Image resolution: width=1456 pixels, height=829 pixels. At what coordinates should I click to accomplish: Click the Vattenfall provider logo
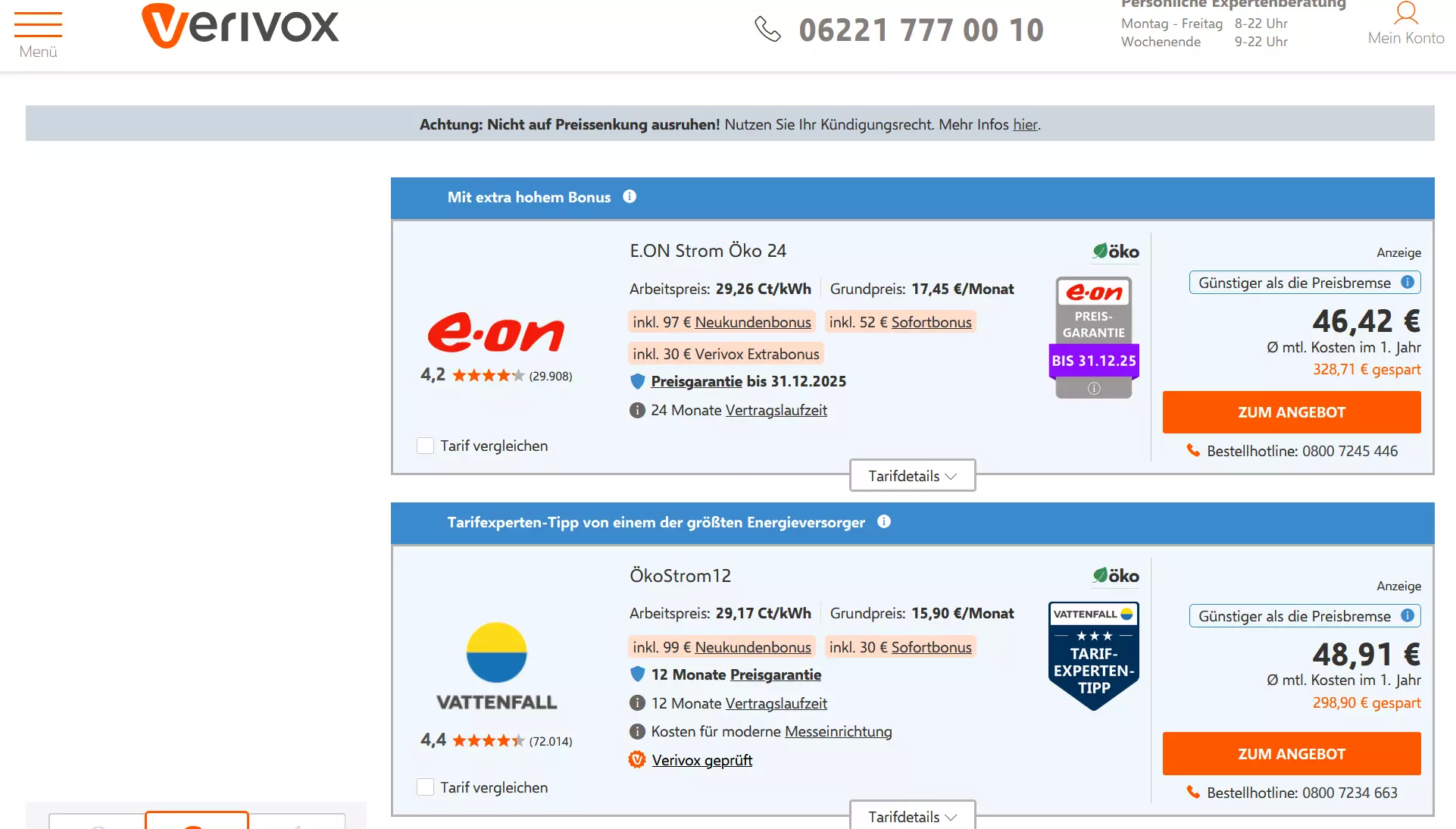[496, 667]
